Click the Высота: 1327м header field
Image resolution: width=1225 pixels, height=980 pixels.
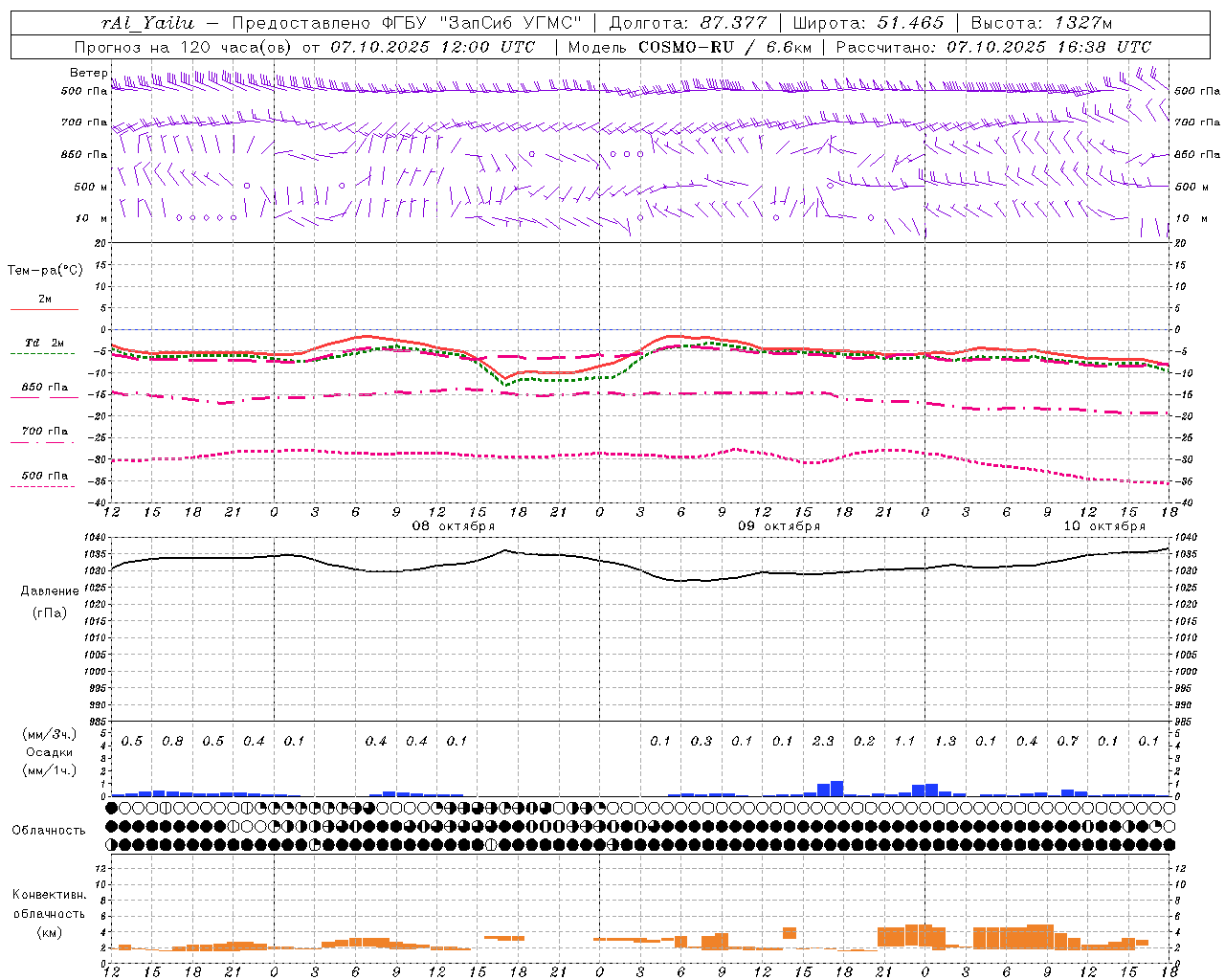[x=1040, y=23]
